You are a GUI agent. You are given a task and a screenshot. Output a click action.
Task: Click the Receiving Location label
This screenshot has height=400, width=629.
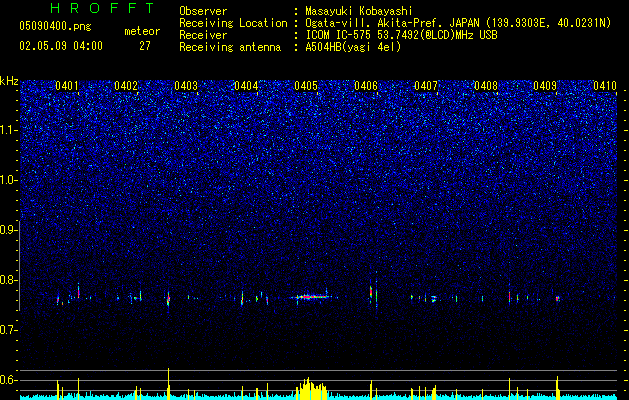click(233, 23)
